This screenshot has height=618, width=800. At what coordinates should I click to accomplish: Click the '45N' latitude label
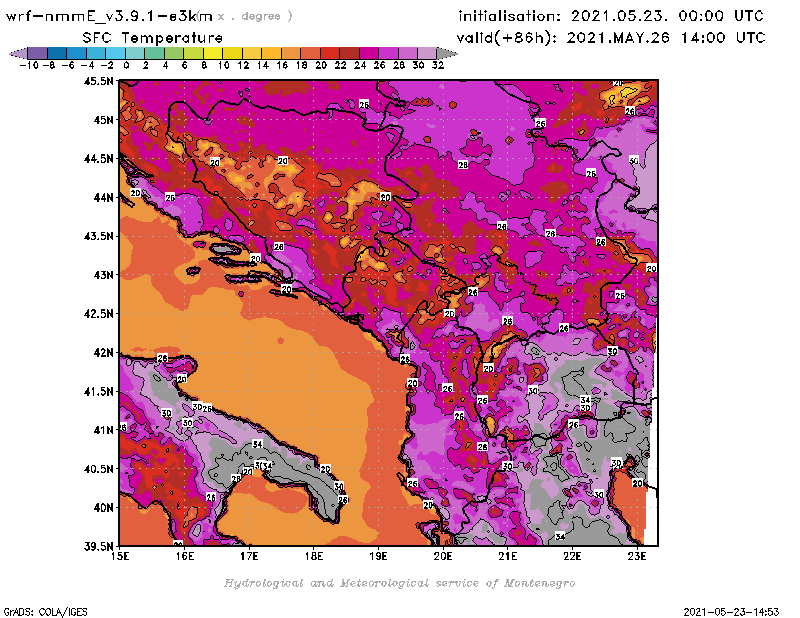[x=103, y=120]
